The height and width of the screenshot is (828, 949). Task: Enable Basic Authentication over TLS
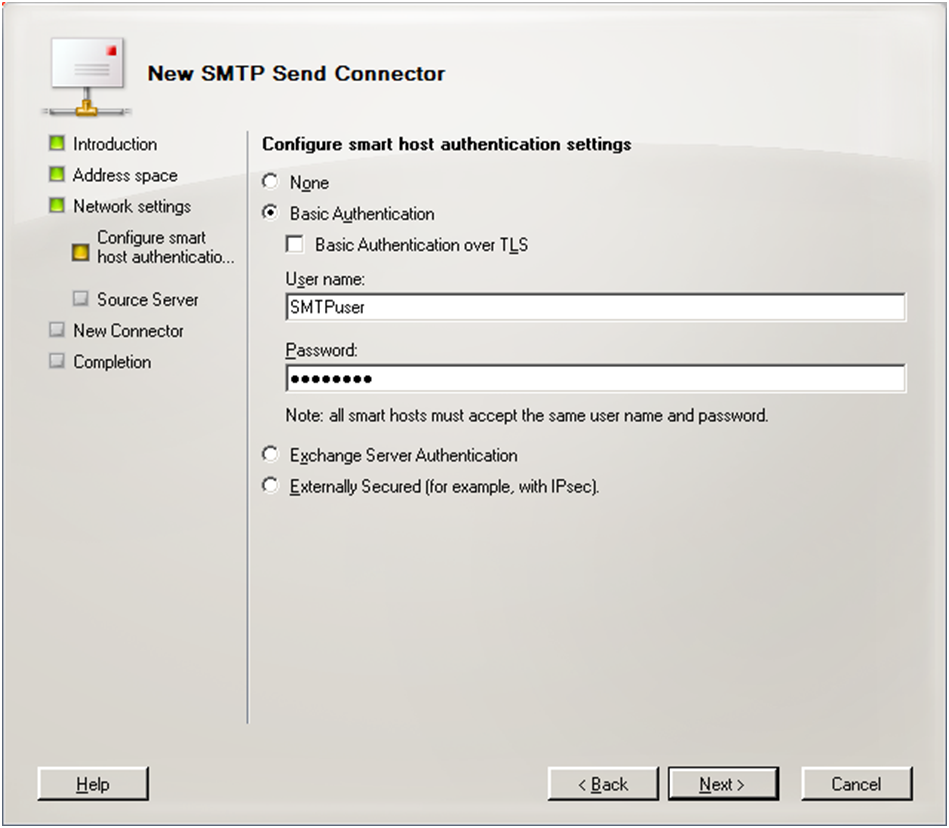coord(295,244)
